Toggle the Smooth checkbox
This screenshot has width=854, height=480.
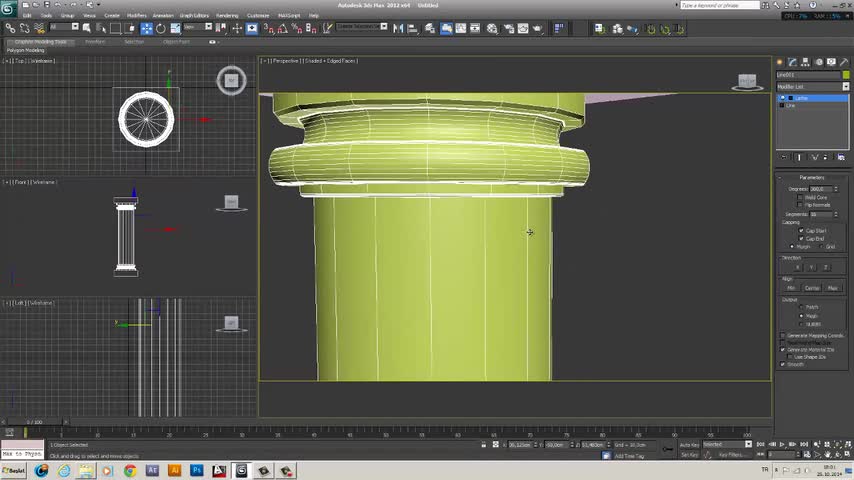coord(783,364)
